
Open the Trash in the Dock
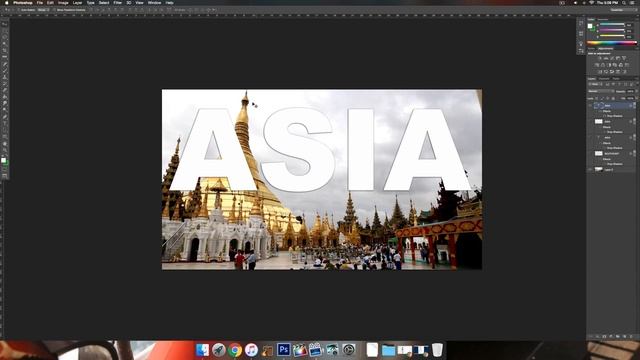click(437, 350)
